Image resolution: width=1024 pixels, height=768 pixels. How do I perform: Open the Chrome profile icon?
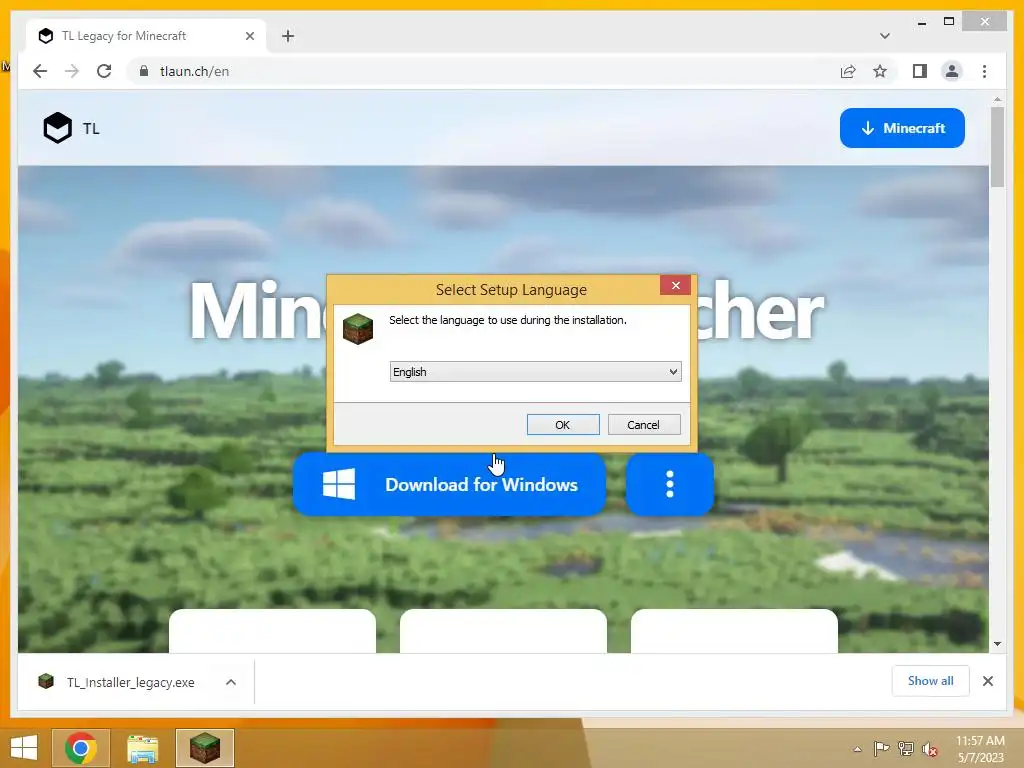[x=952, y=71]
